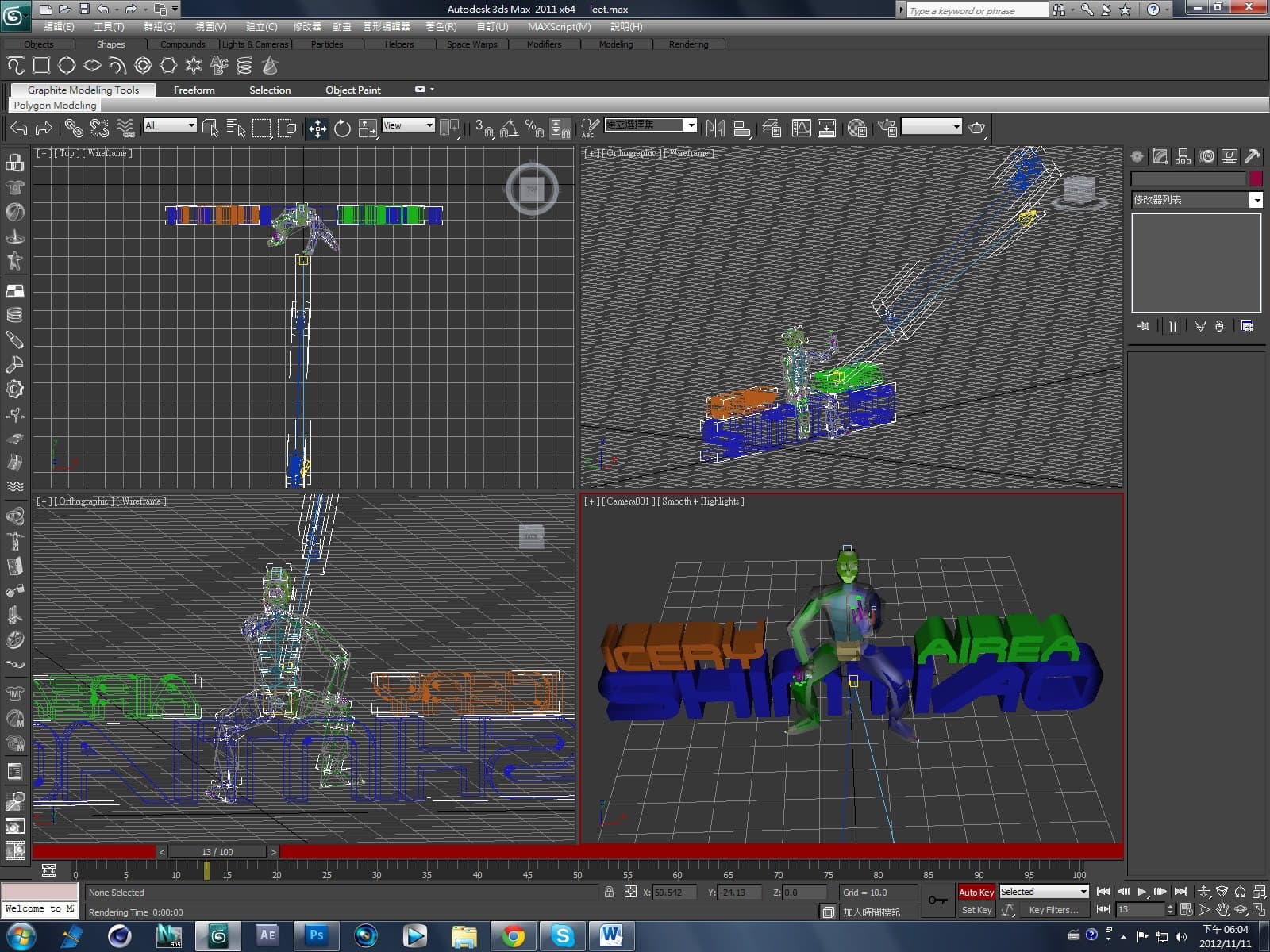Open the Hierarchy command panel tab
The height and width of the screenshot is (952, 1270).
point(1183,156)
